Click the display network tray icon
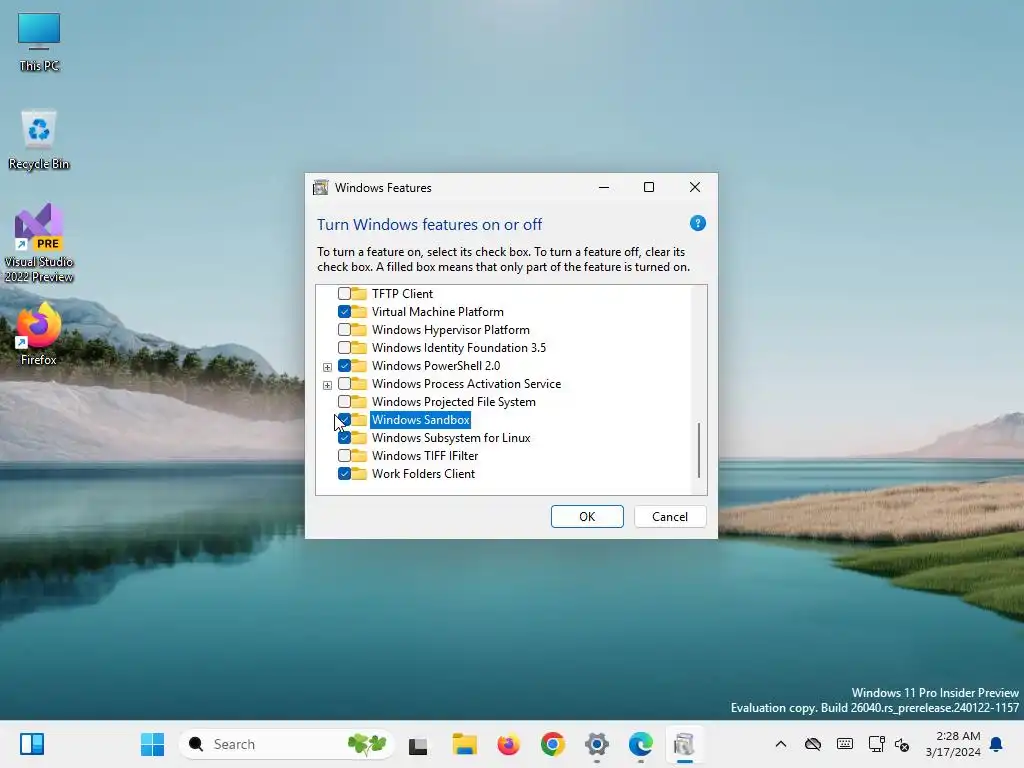This screenshot has height=768, width=1024. pyautogui.click(x=876, y=744)
